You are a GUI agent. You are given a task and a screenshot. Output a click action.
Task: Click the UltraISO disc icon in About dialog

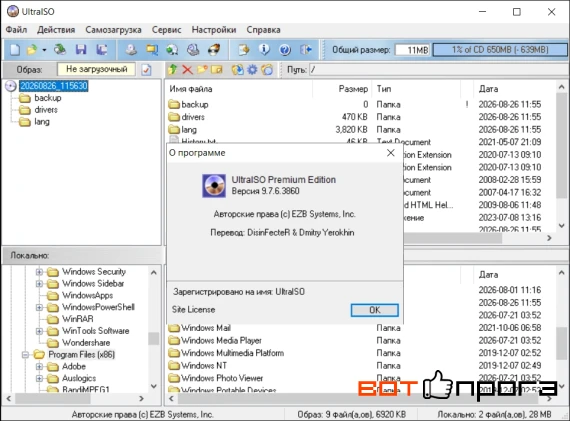click(214, 186)
